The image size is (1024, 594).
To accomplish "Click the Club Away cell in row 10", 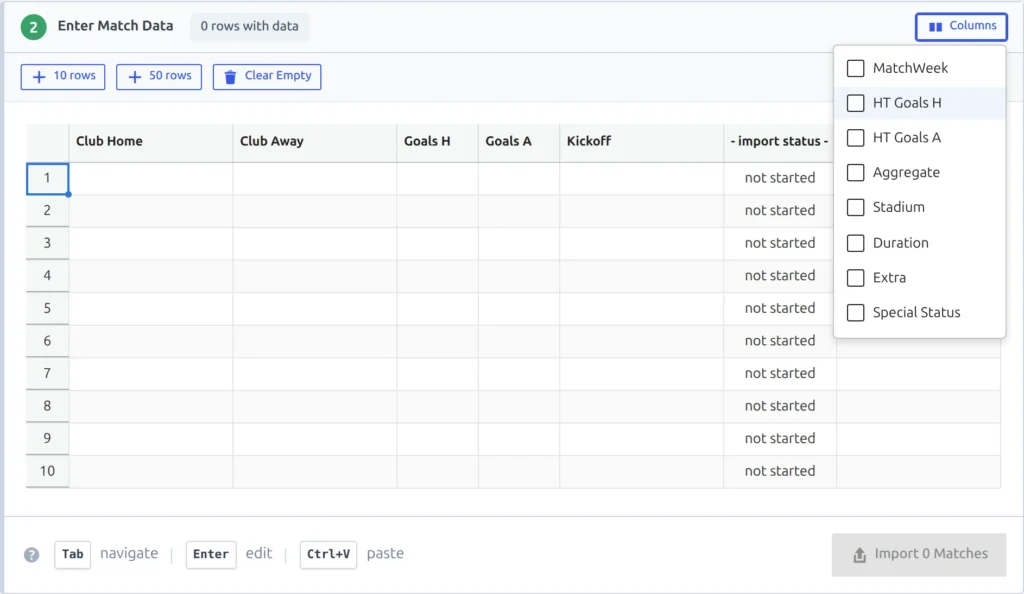I will click(x=315, y=471).
